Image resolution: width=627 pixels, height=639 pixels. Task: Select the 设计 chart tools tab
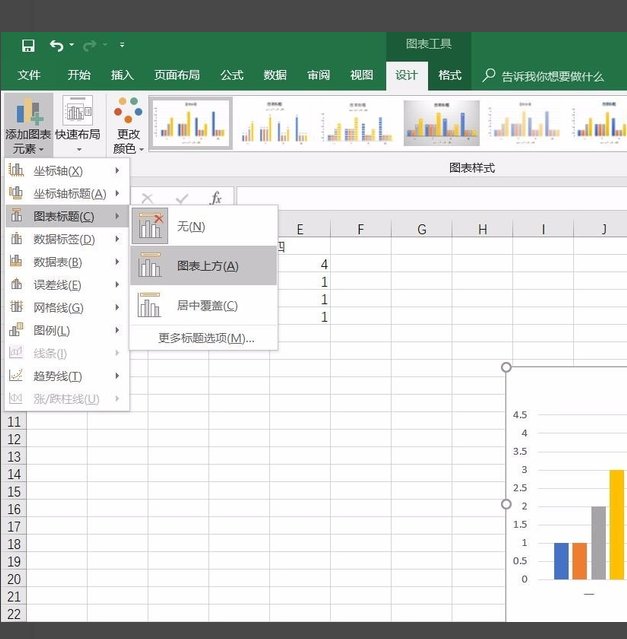pos(407,75)
